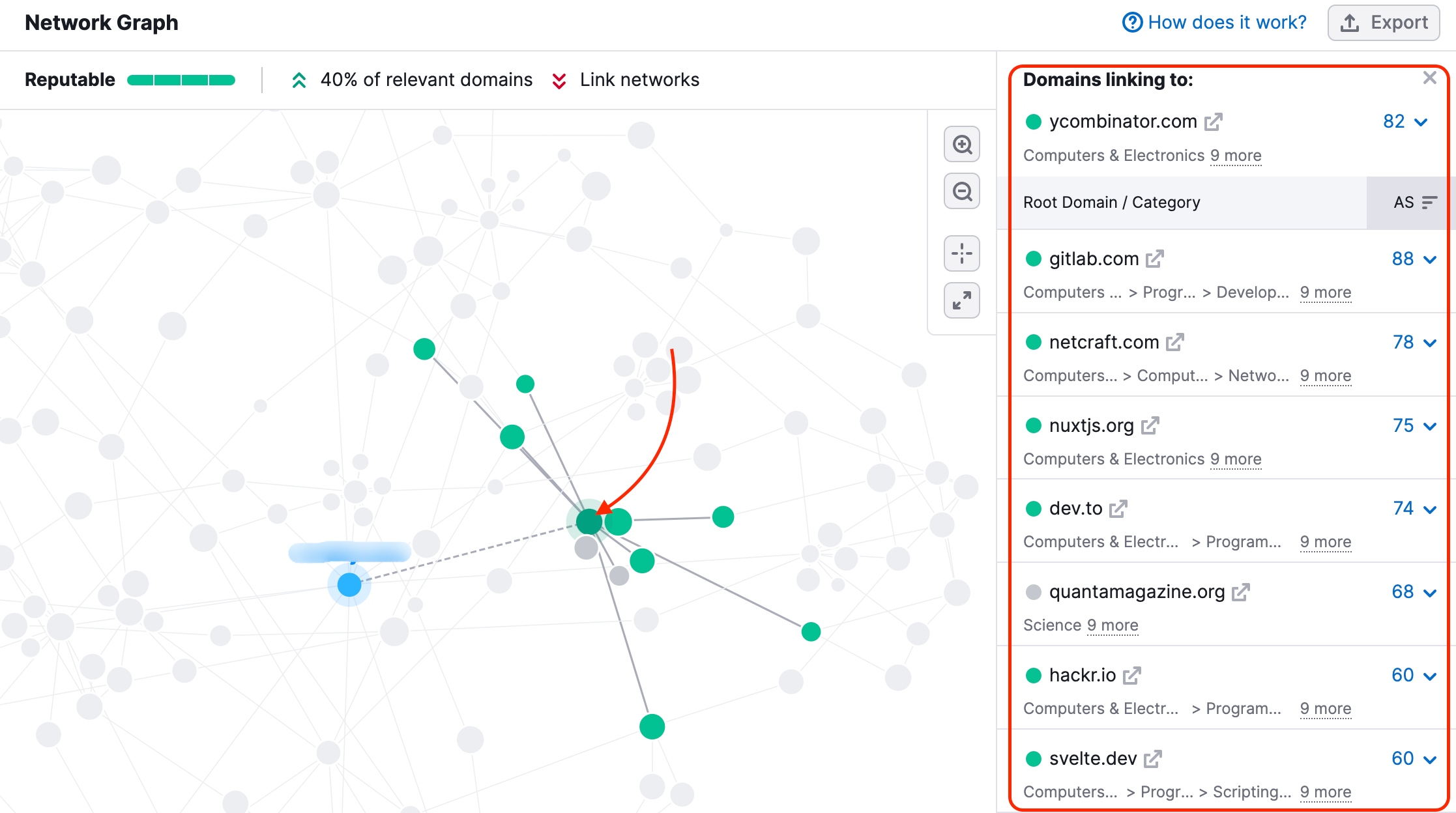
Task: Open svelte.dev external link icon
Action: [1153, 759]
